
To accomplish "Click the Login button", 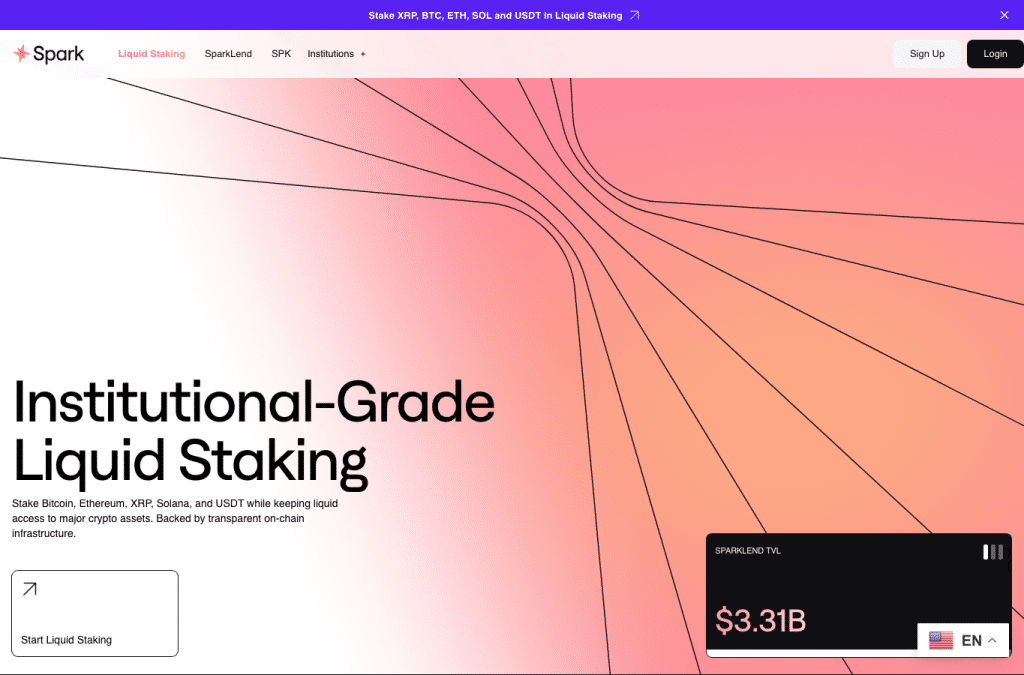I will coord(995,54).
